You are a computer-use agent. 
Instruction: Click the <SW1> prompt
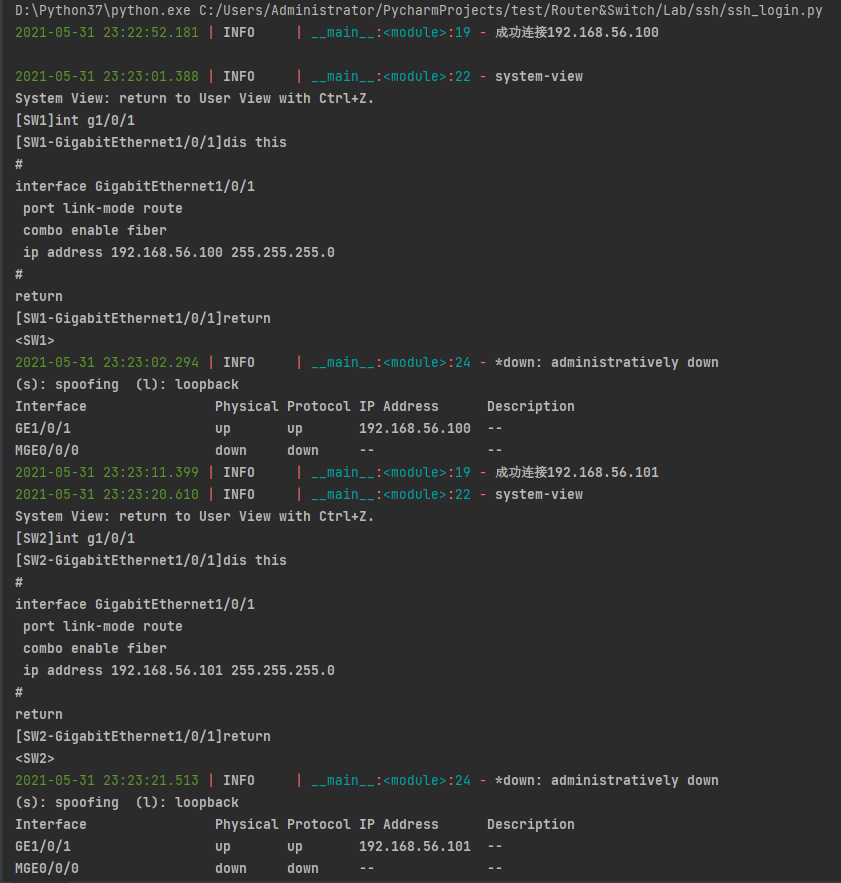35,340
